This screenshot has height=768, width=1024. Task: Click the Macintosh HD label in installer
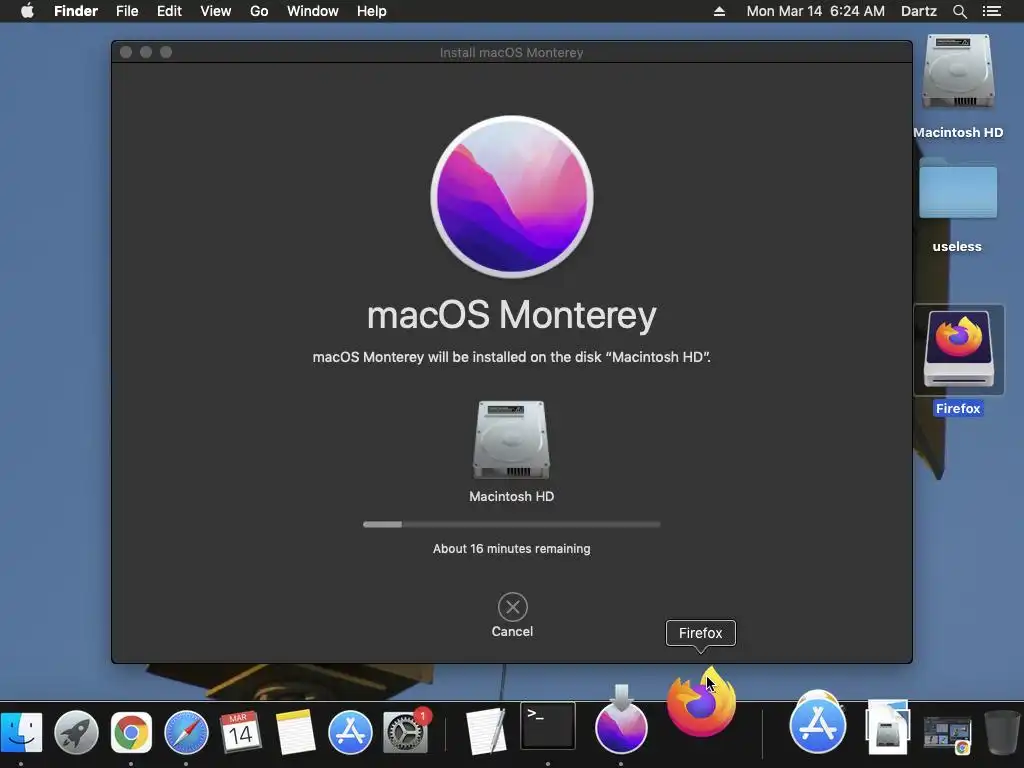tap(511, 496)
